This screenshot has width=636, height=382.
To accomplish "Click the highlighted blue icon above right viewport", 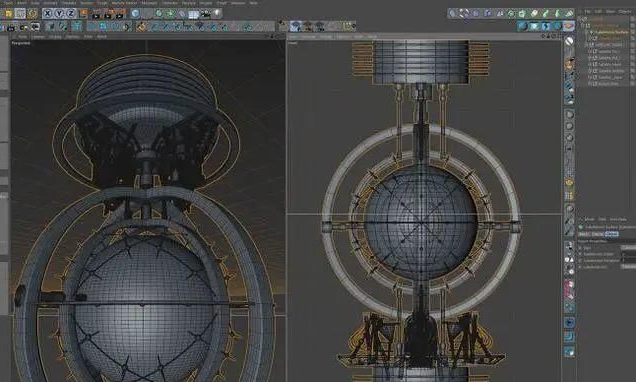I will [x=296, y=26].
